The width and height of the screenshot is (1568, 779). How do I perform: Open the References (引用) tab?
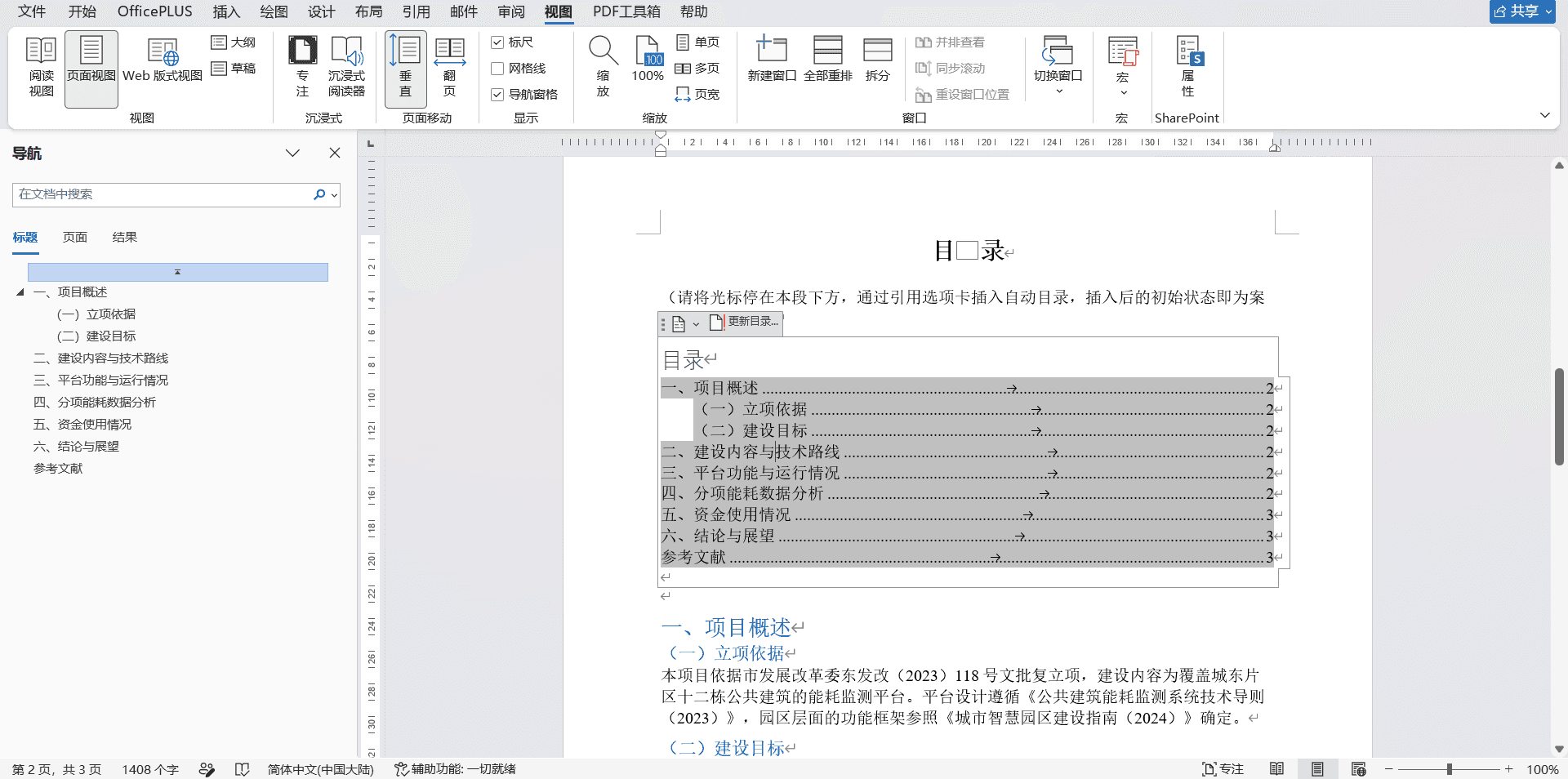(416, 11)
